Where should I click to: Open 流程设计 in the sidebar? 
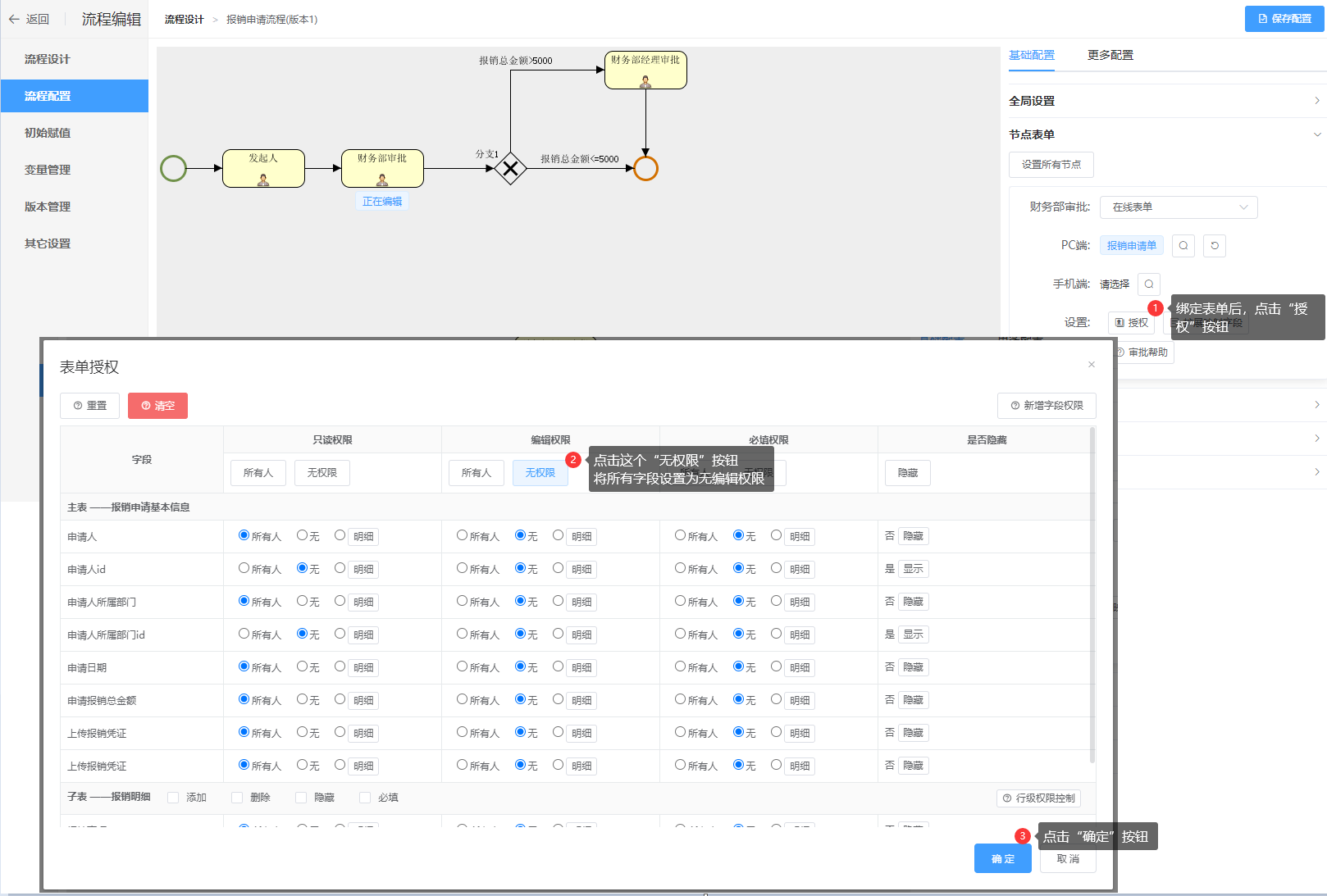tap(75, 59)
